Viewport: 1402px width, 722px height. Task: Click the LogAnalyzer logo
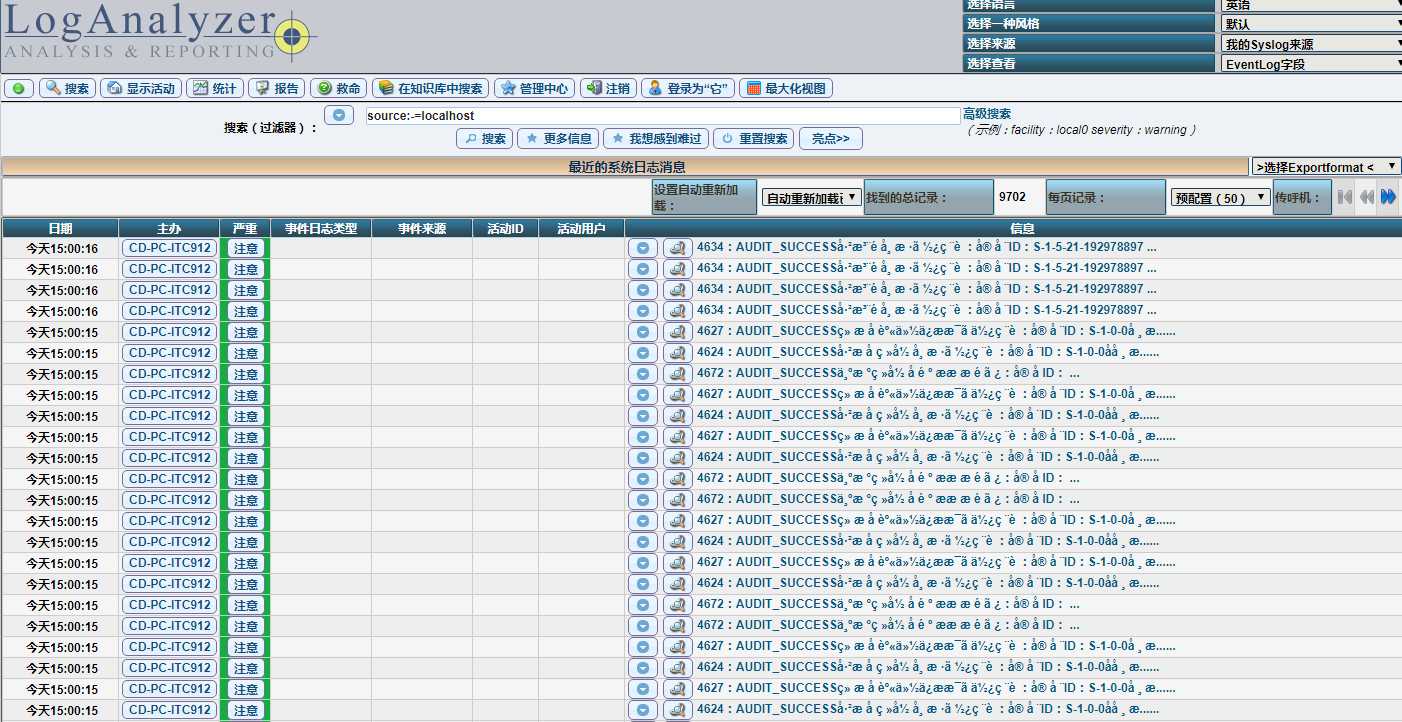pos(160,32)
